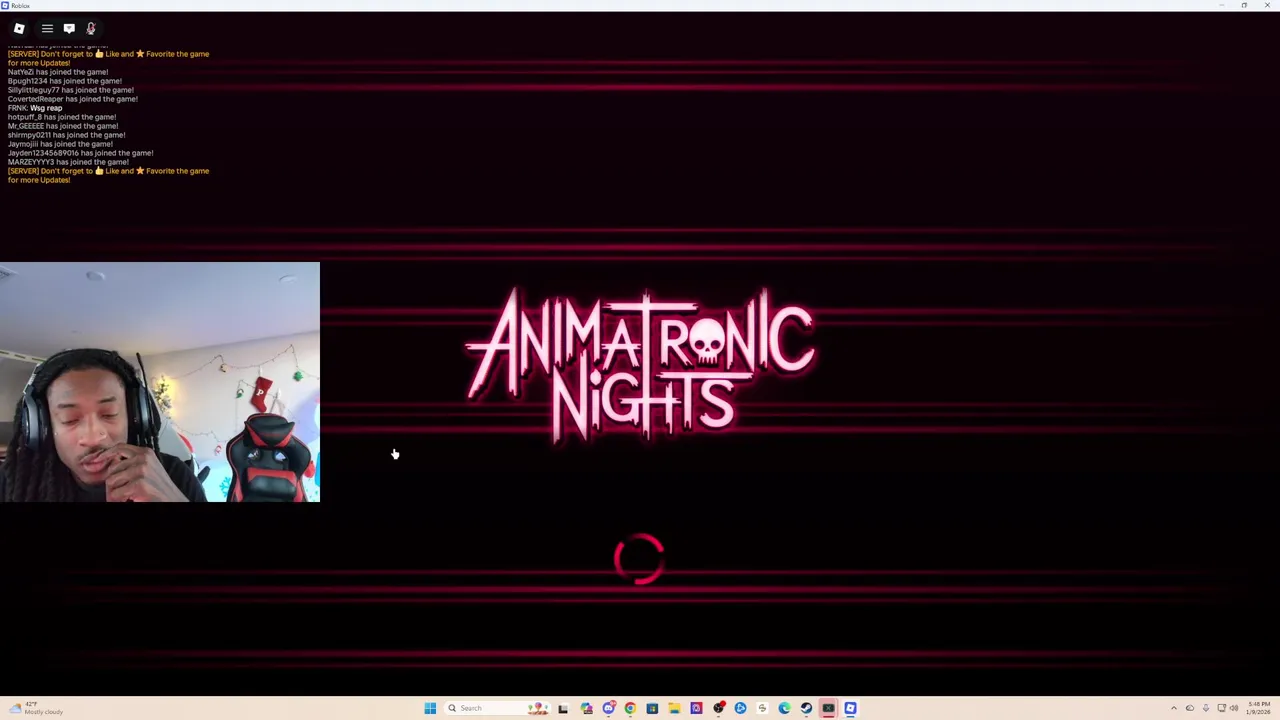Click chat line 'Bpugh1234 has joined the game!'
1280x720 pixels.
(x=65, y=81)
